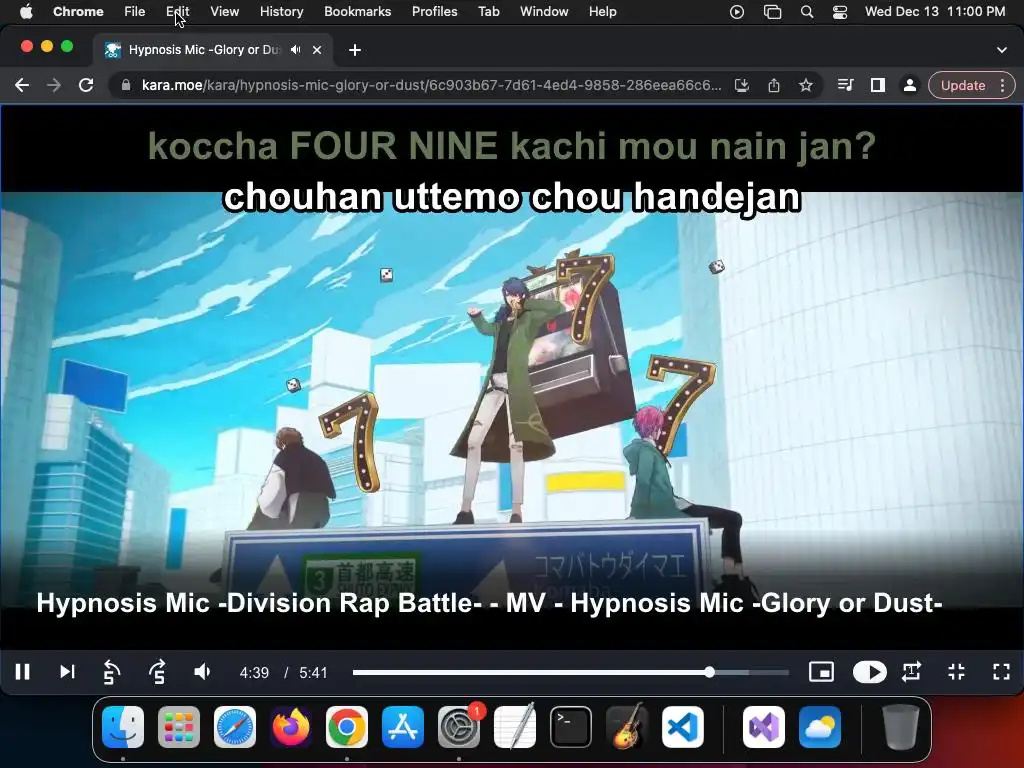Open the History menu

click(281, 12)
